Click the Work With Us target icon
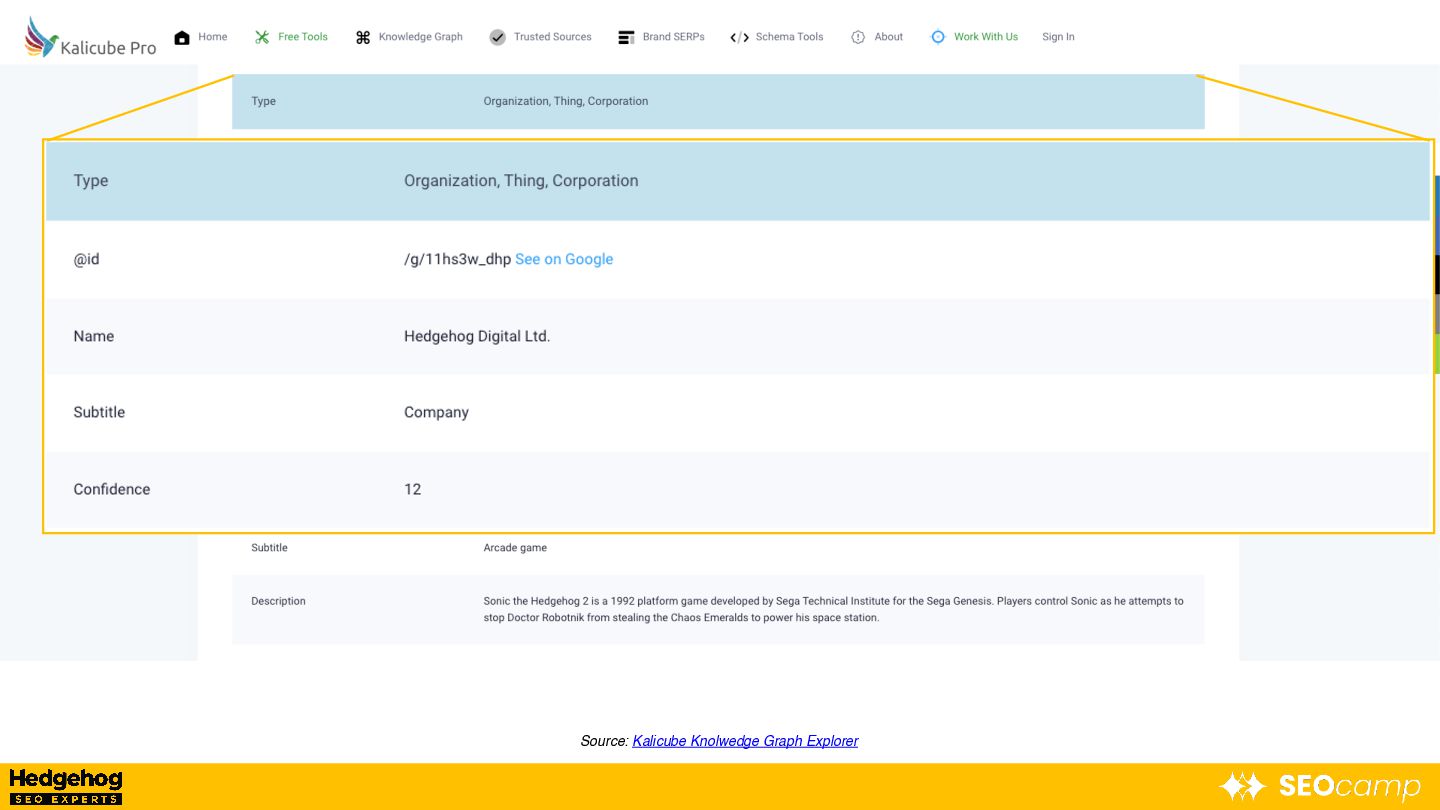Screen dimensions: 1440x810 [x=938, y=37]
